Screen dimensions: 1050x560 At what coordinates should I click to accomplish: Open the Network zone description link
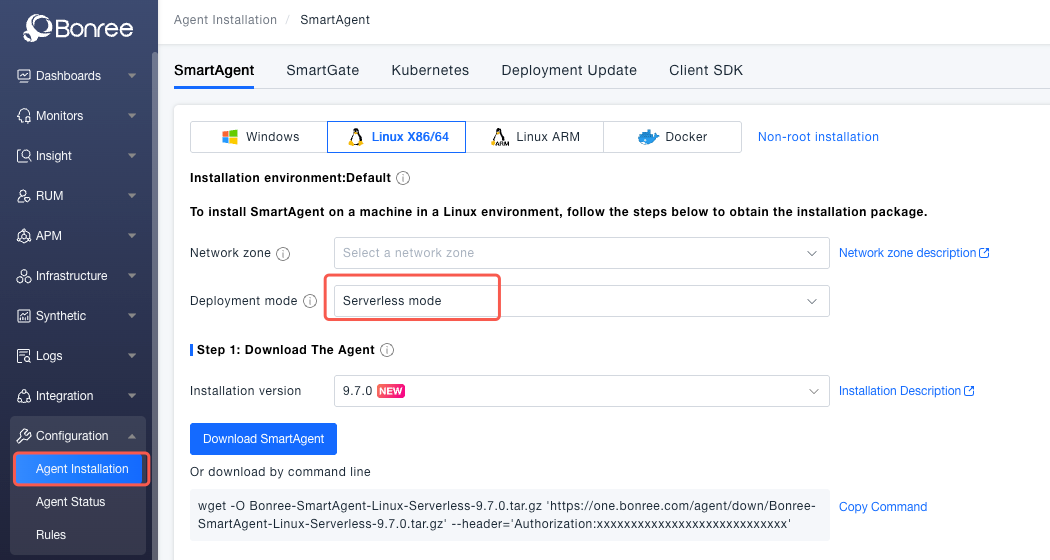click(x=913, y=253)
